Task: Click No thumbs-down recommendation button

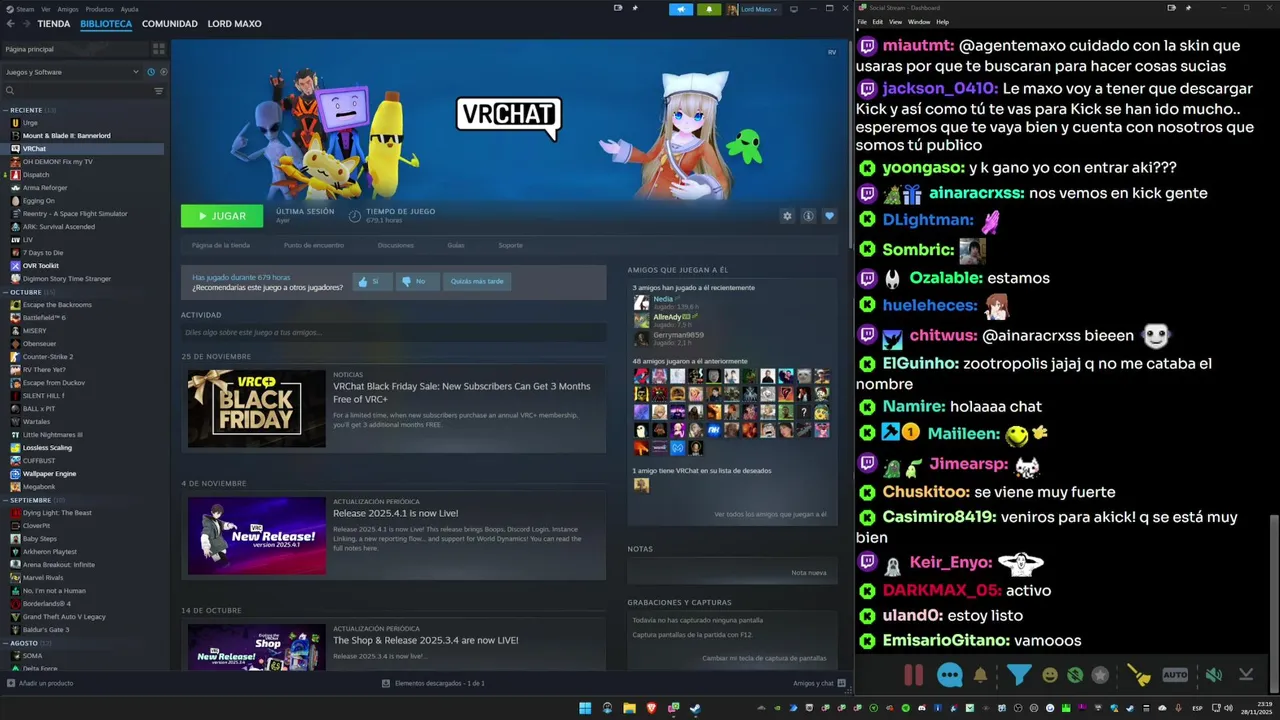Action: [417, 282]
